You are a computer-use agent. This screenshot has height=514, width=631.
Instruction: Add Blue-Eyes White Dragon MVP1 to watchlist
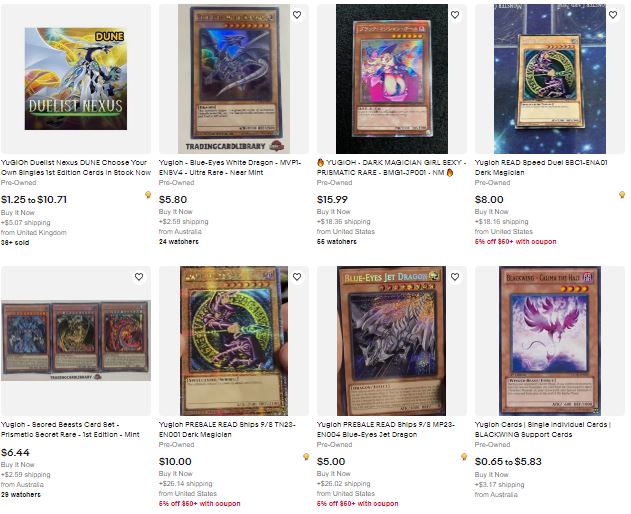click(297, 15)
